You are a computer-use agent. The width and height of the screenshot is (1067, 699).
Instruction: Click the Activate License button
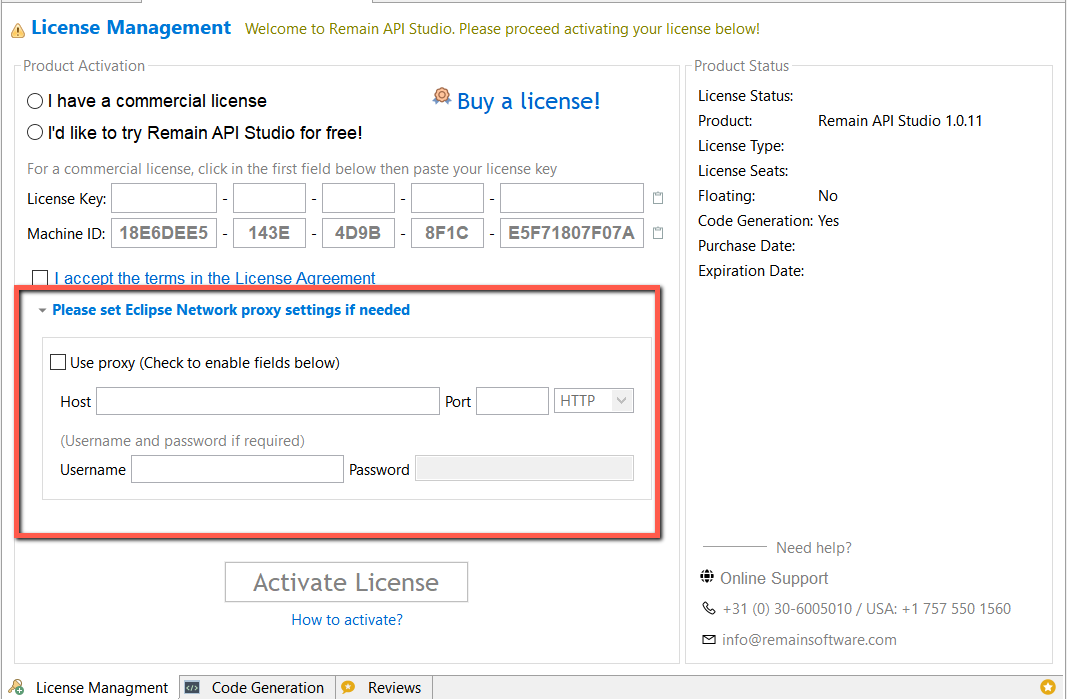click(346, 582)
